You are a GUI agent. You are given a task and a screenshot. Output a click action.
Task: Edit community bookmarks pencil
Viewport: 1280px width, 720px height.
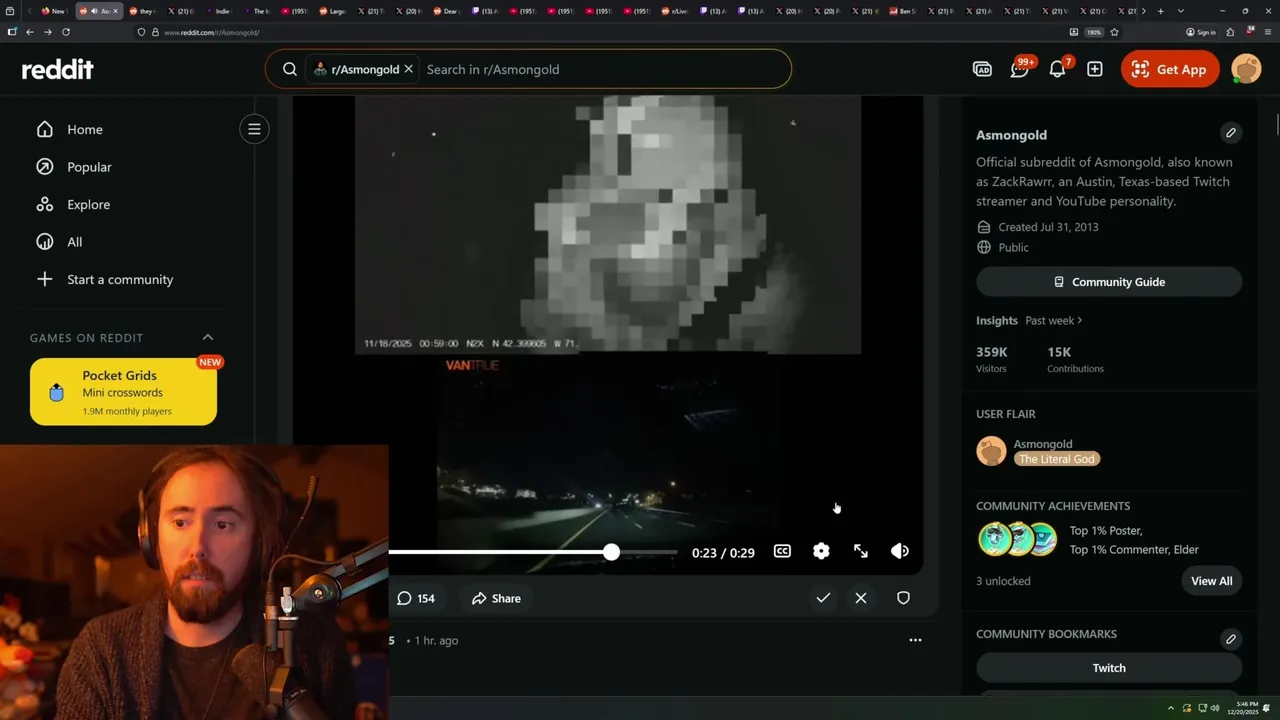pyautogui.click(x=1231, y=638)
